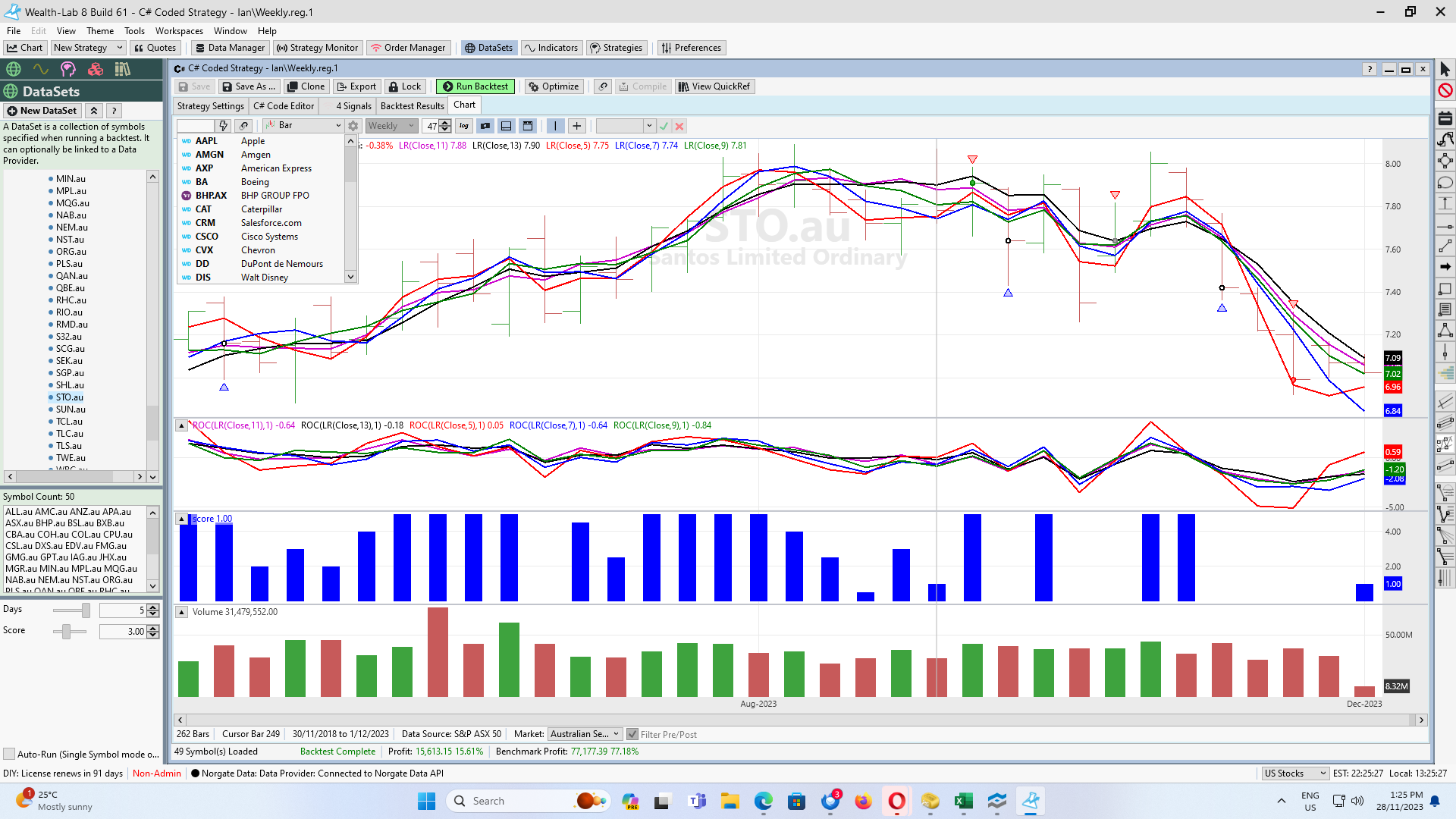Screen dimensions: 1456x819
Task: Select the text note drawing tool
Action: (1445, 309)
